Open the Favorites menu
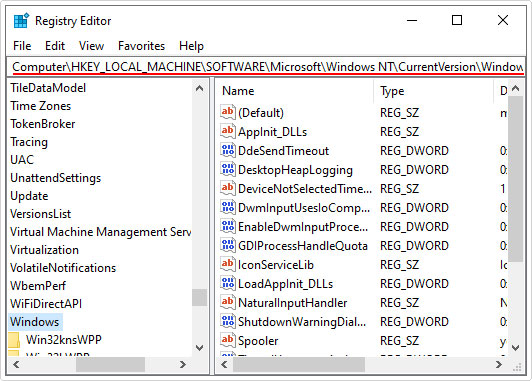 (x=141, y=46)
